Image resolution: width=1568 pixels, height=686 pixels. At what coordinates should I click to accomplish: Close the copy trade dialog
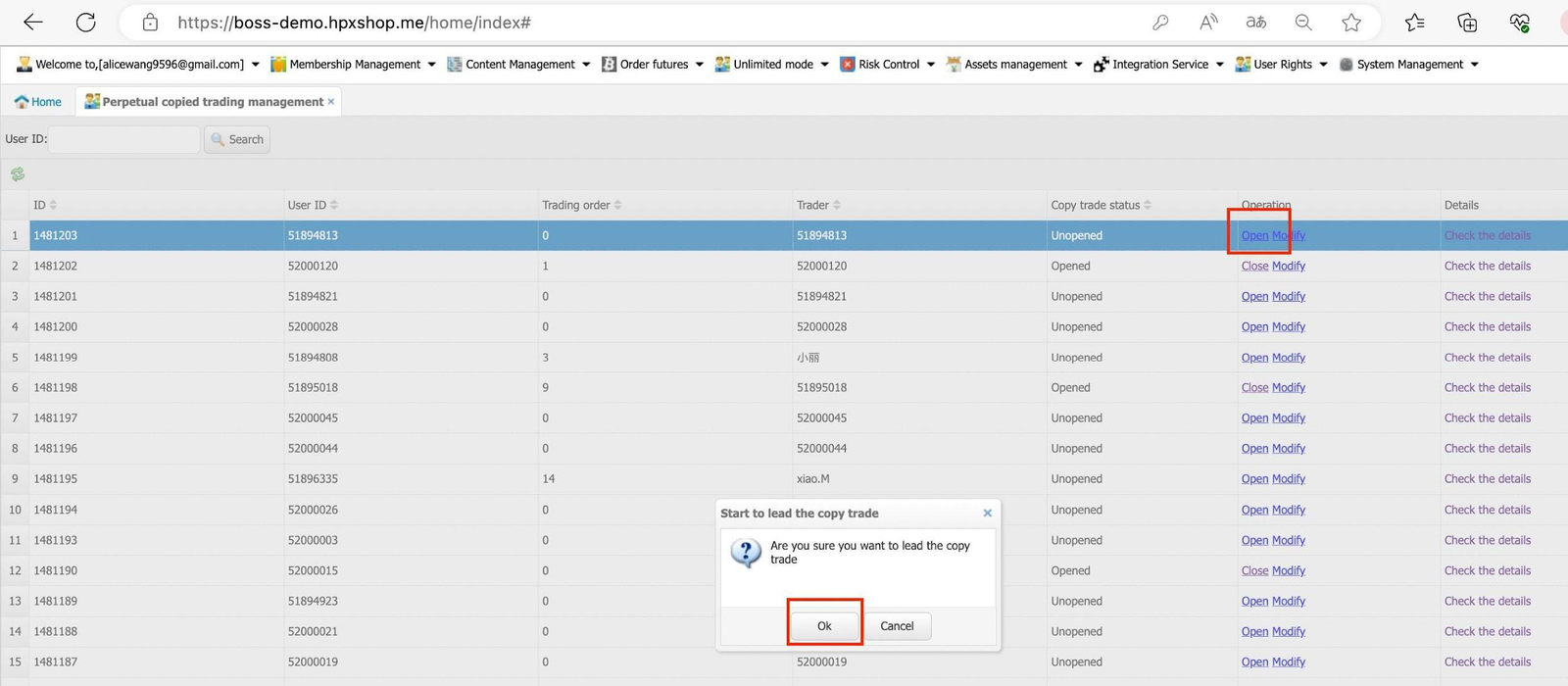987,513
